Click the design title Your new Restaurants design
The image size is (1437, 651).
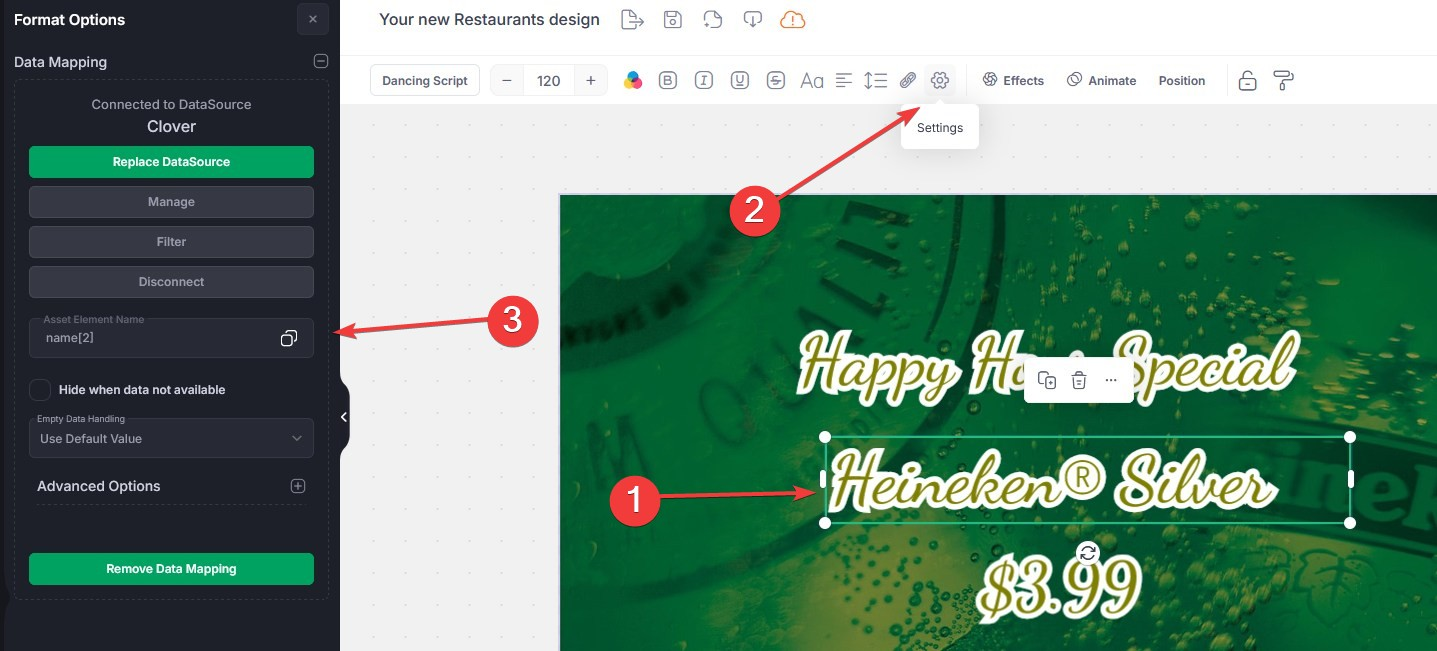(x=489, y=19)
